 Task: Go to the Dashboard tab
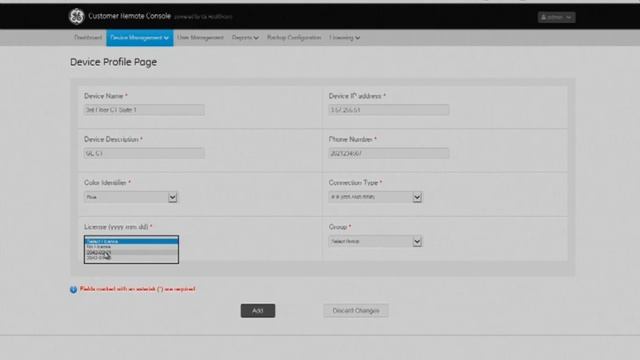coord(88,38)
